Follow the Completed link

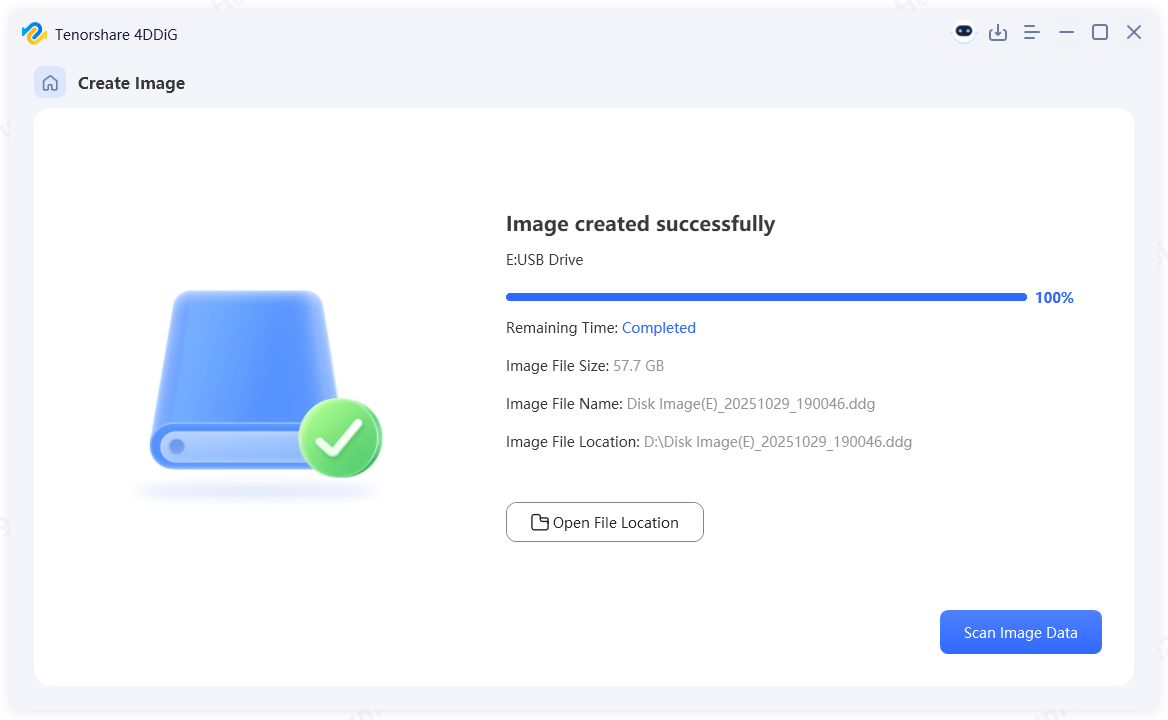[659, 327]
